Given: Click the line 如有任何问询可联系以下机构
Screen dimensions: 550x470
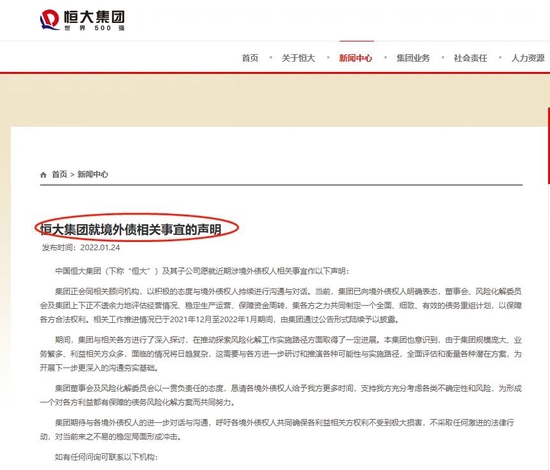Looking at the screenshot, I should click(x=107, y=457).
